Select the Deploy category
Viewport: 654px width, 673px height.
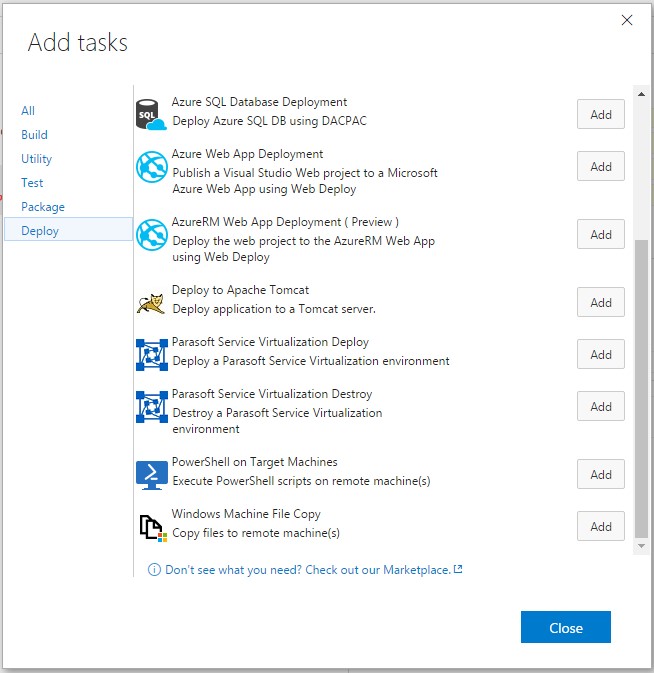[68, 229]
